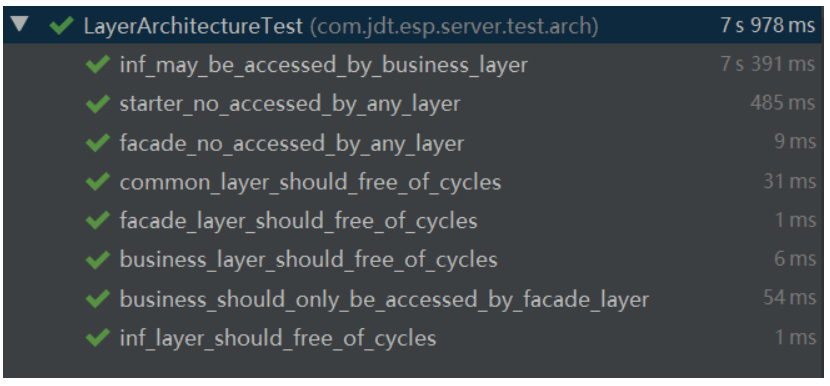This screenshot has height=386, width=830.
Task: Click checkmark icon of facade_no_accessed_by_any_layer
Action: (x=97, y=143)
